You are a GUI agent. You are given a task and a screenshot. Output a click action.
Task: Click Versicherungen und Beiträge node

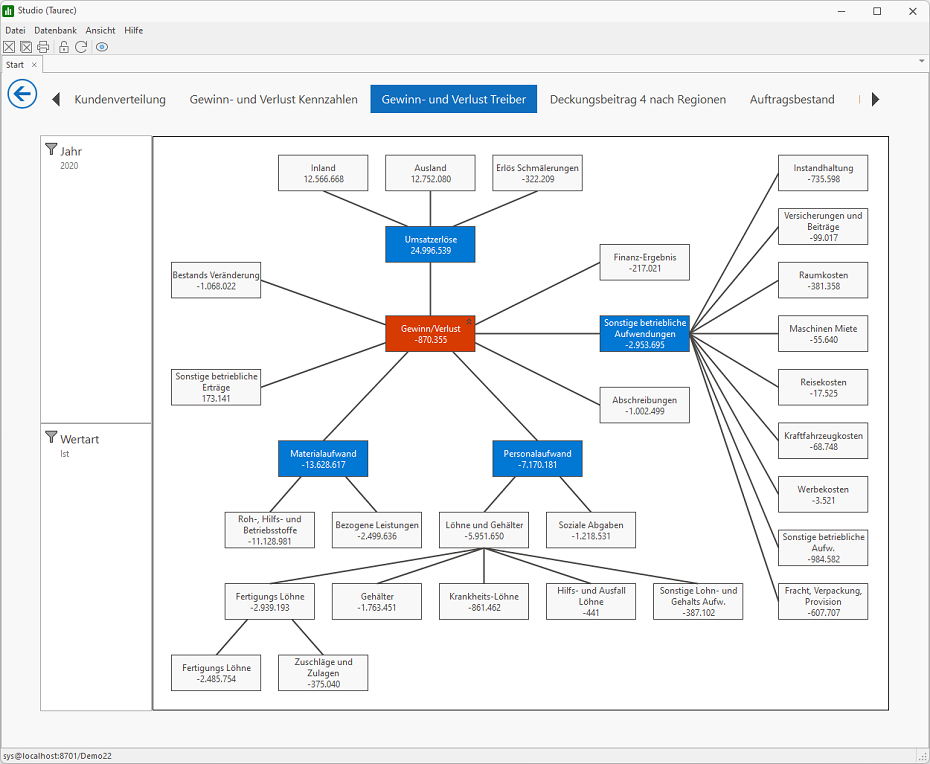(x=823, y=227)
